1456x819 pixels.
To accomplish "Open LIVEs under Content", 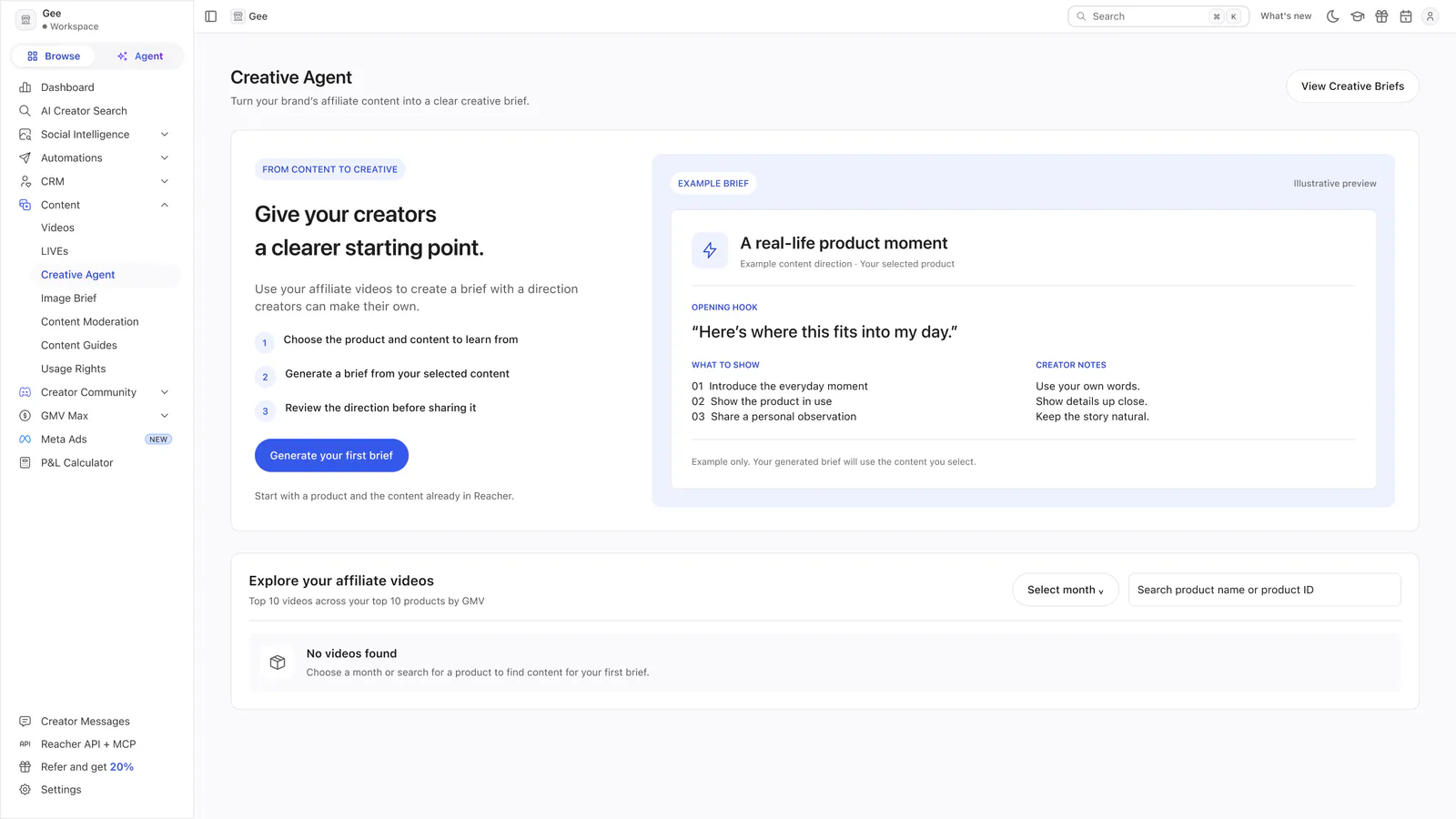I will point(55,251).
